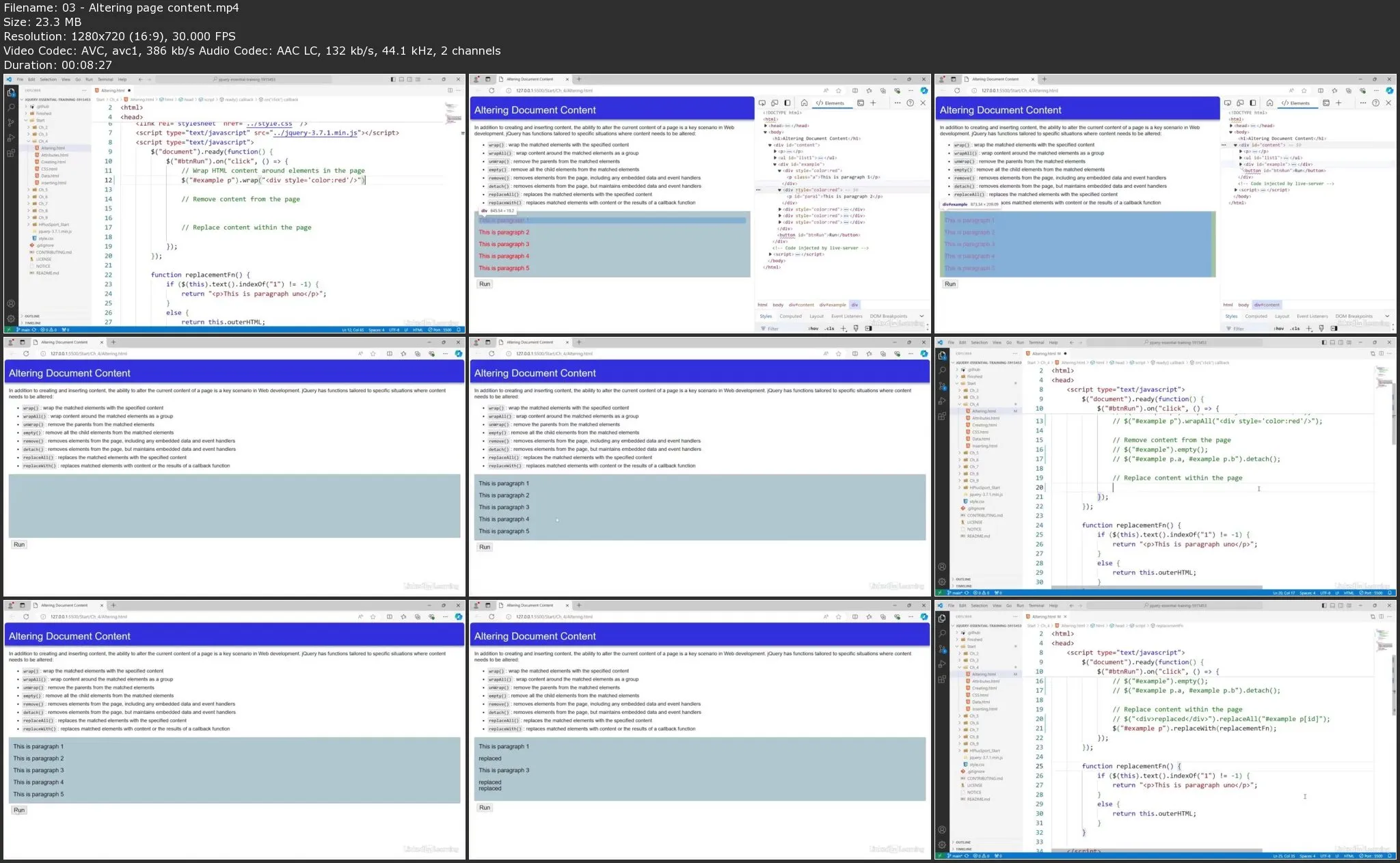Toggle panel in top-left VS Code frame
1400x863 pixels.
[401, 79]
